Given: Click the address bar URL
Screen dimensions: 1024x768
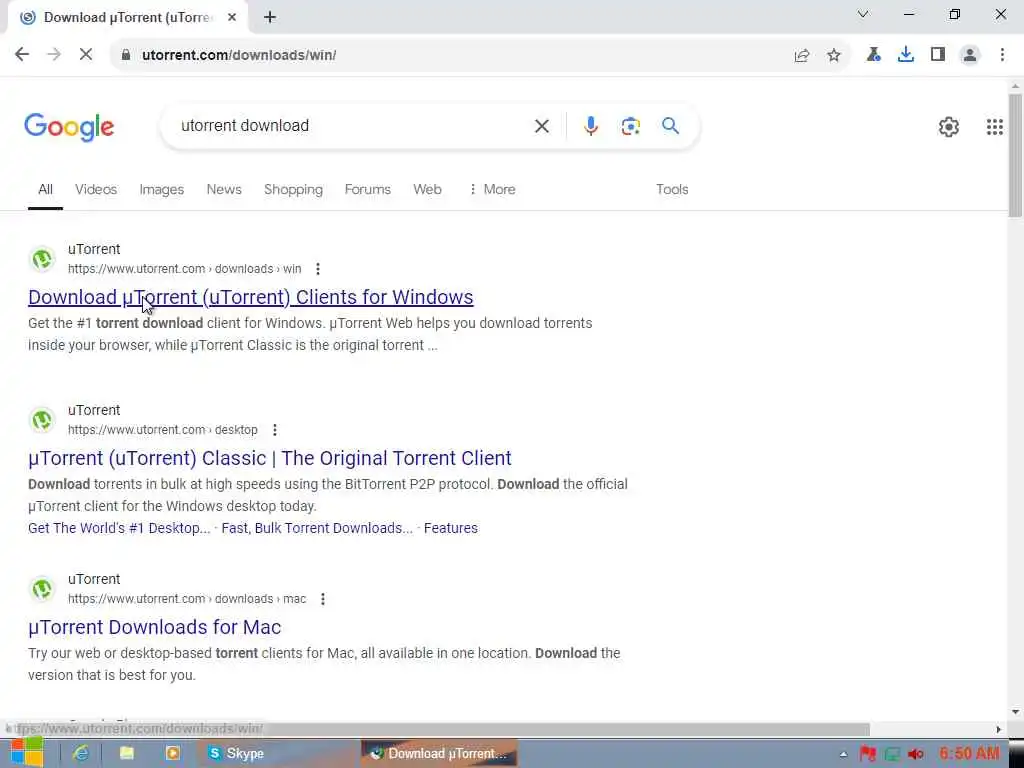Looking at the screenshot, I should point(239,55).
